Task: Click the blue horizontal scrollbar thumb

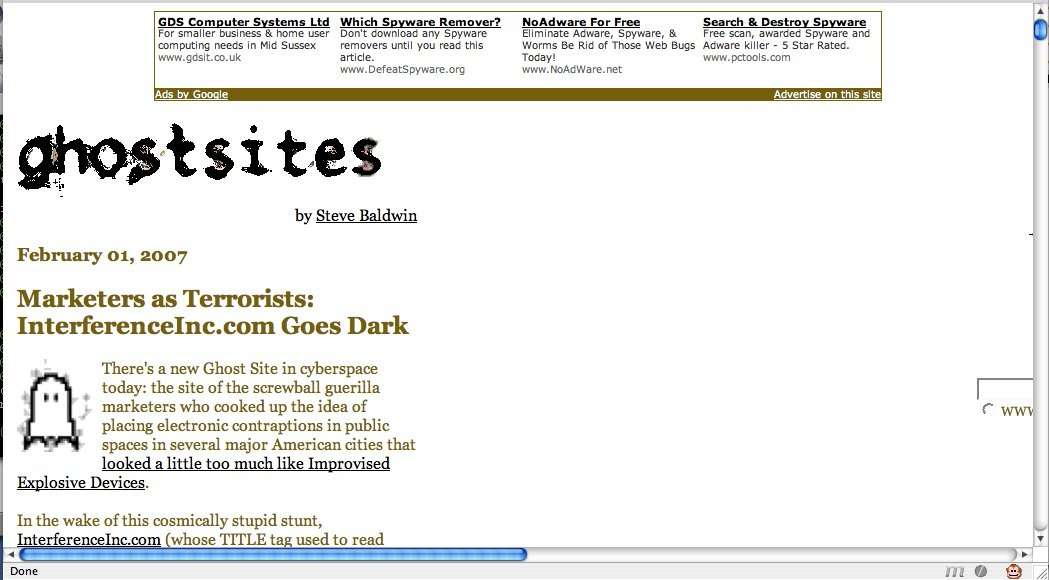Action: 272,554
